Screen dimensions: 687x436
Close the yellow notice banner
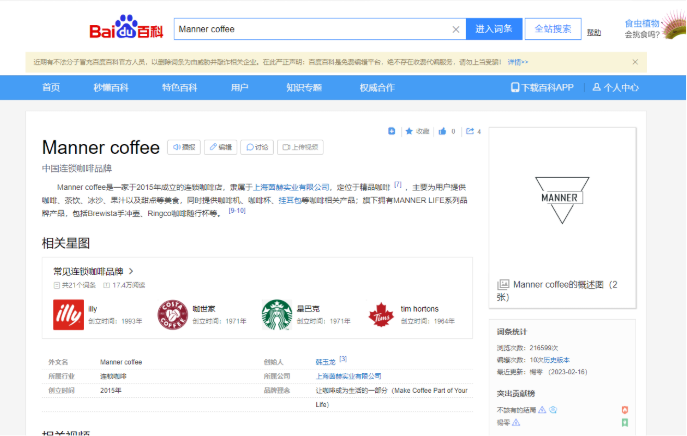(x=635, y=62)
